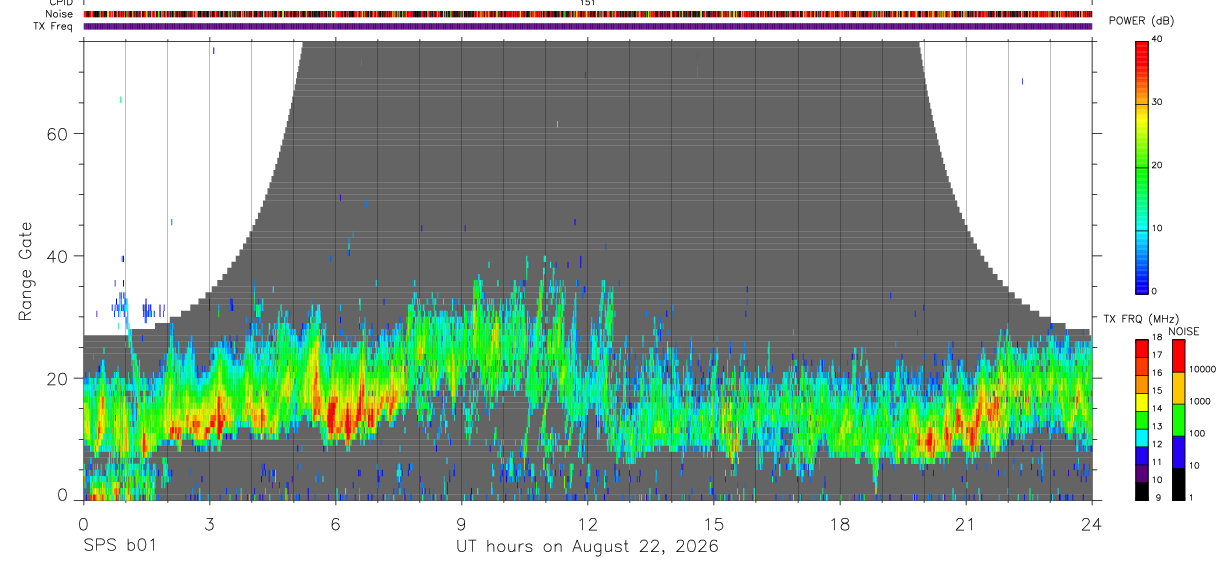Click the 40 dB label on the power scale
This screenshot has width=1228, height=567.
(1157, 40)
